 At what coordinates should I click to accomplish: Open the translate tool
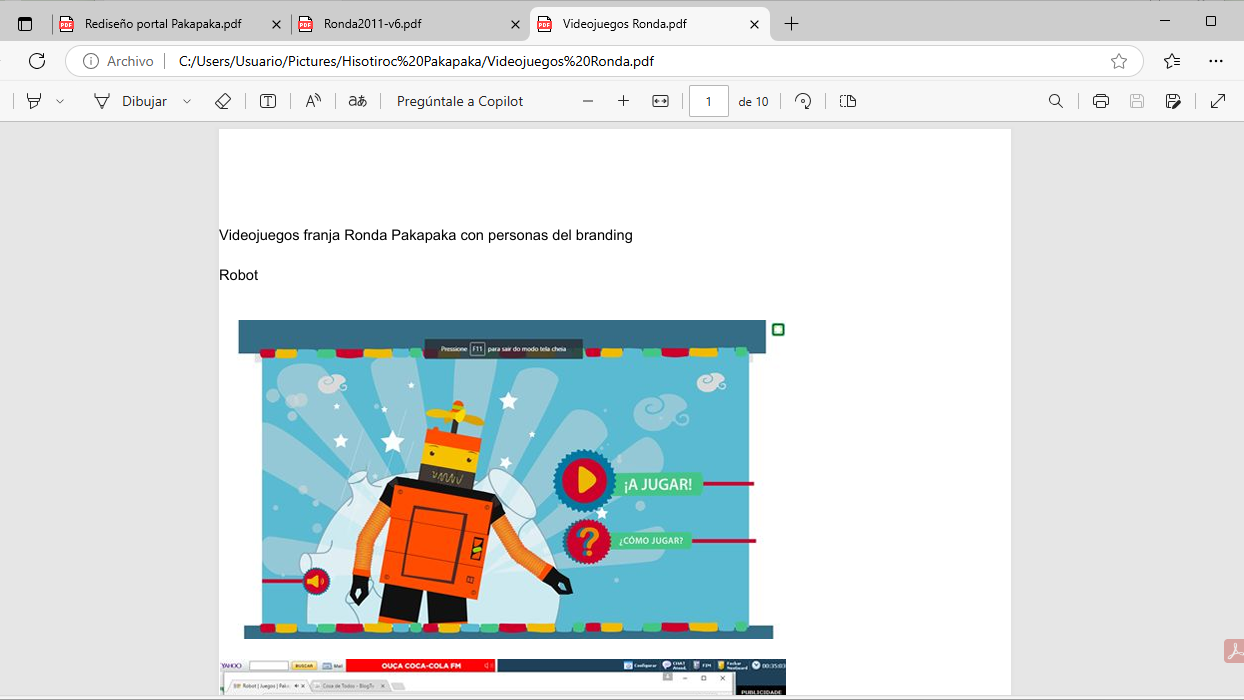[357, 101]
